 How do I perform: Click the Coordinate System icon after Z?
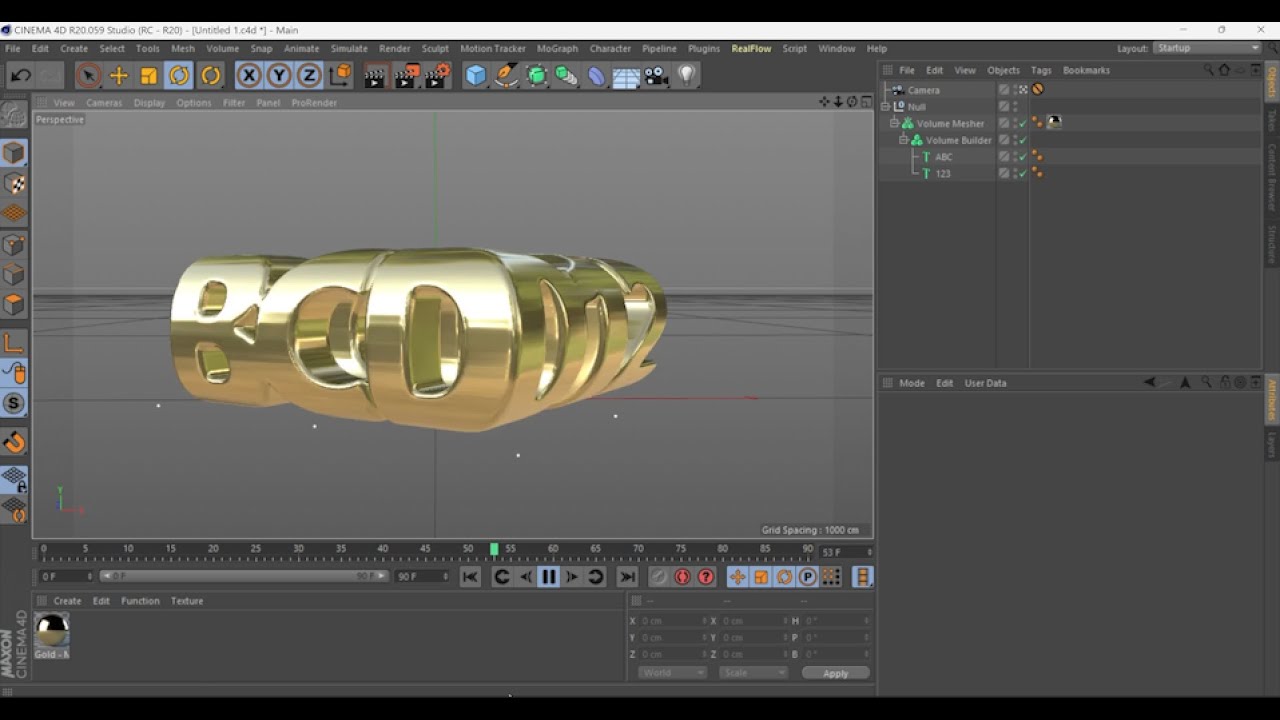[340, 75]
